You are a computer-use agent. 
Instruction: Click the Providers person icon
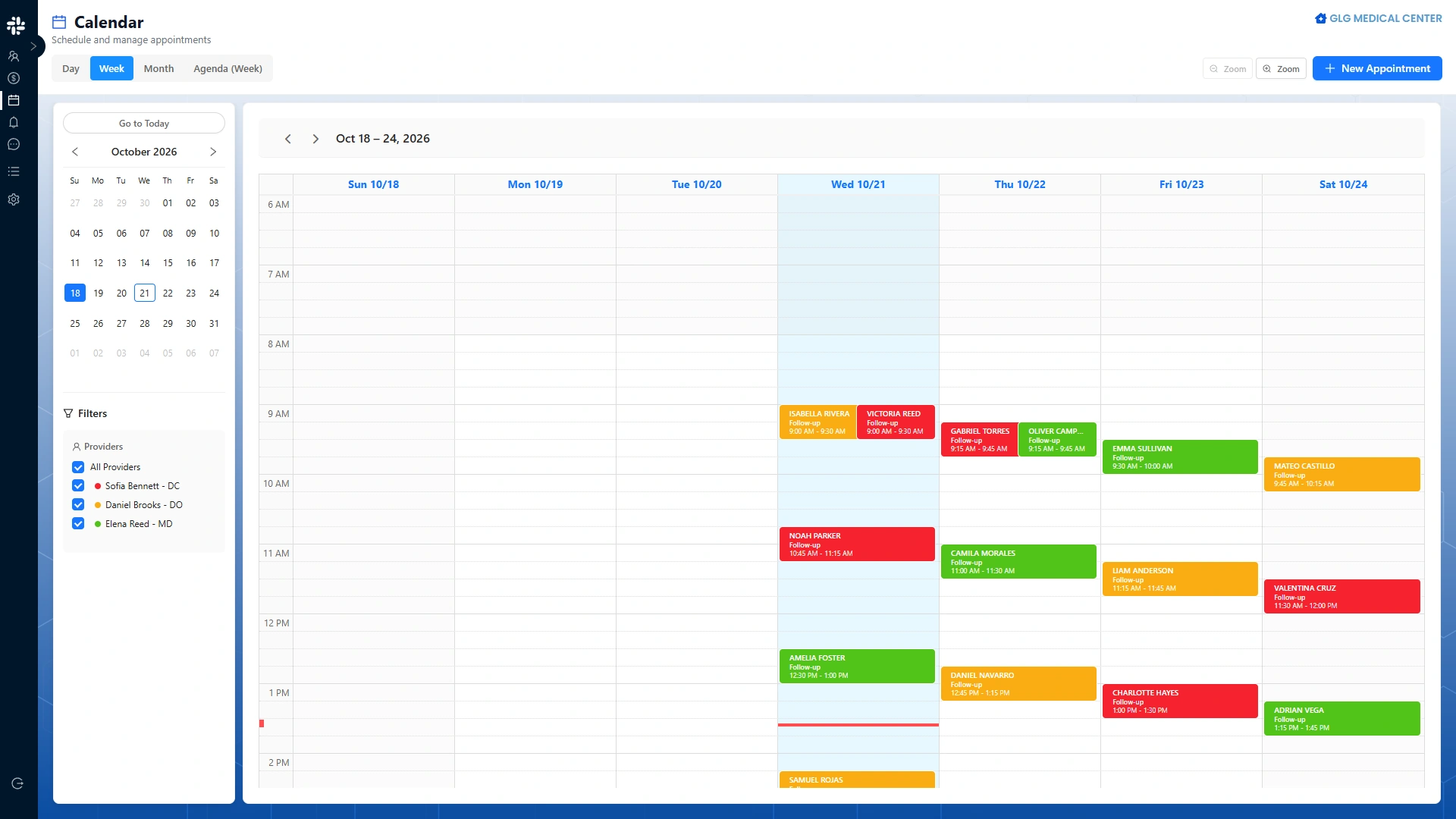click(77, 447)
